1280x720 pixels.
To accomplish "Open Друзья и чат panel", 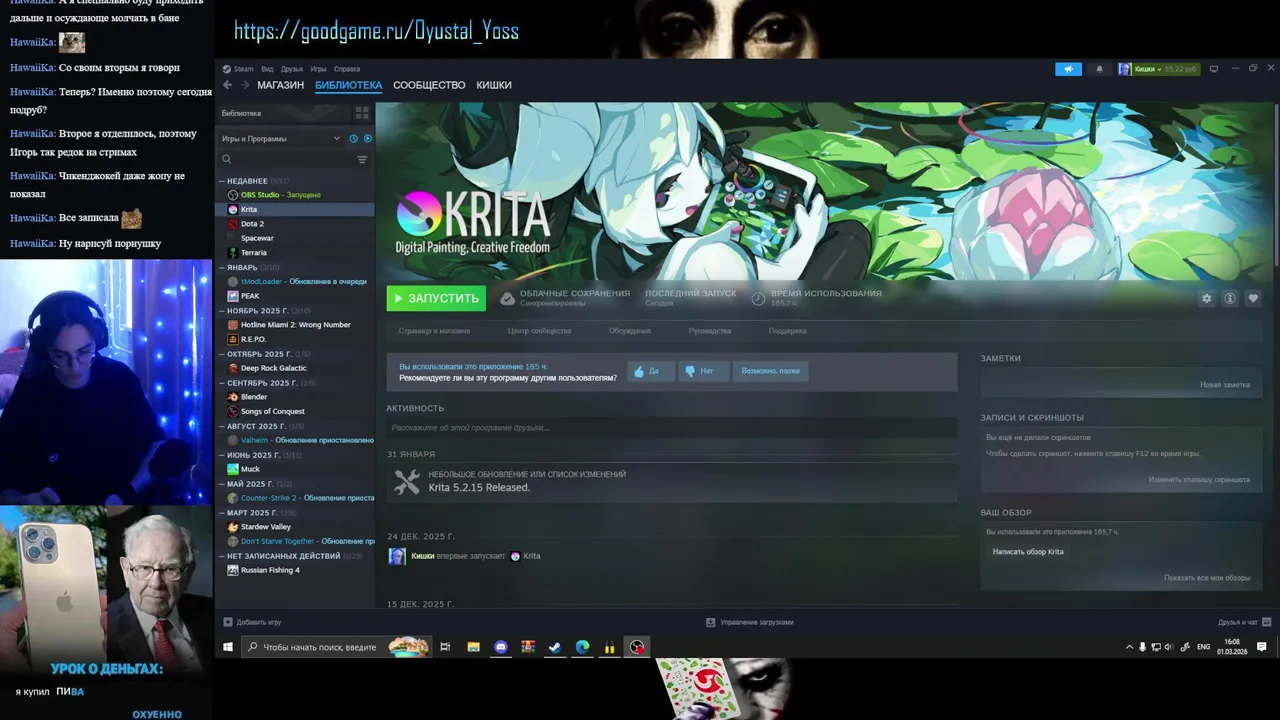I will click(1243, 622).
